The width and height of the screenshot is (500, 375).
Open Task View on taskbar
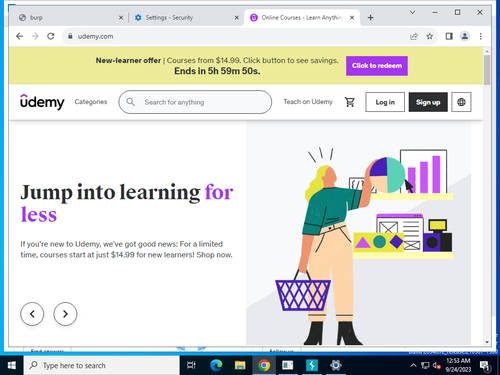click(191, 365)
